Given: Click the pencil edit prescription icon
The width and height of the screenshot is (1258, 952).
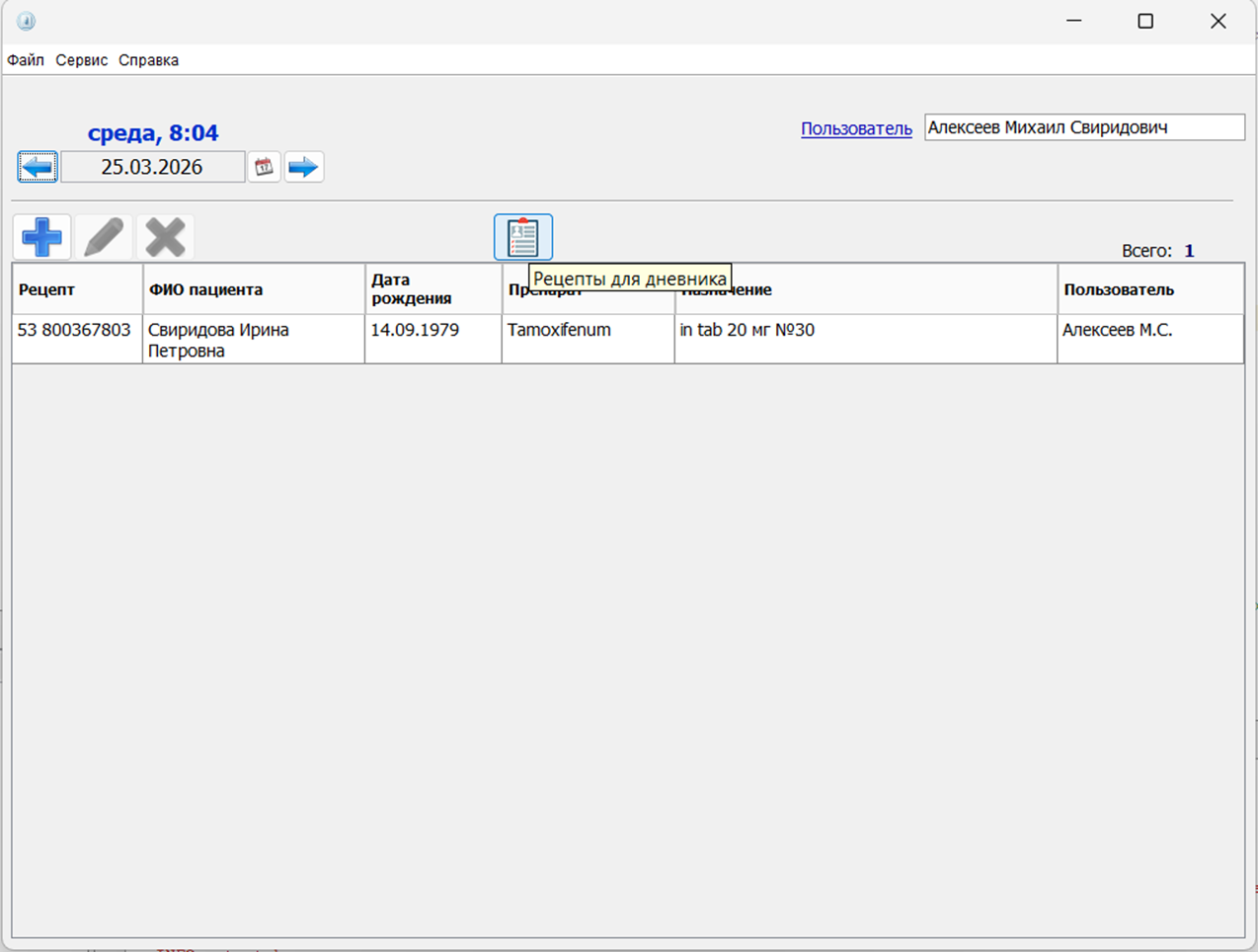Looking at the screenshot, I should tap(104, 237).
